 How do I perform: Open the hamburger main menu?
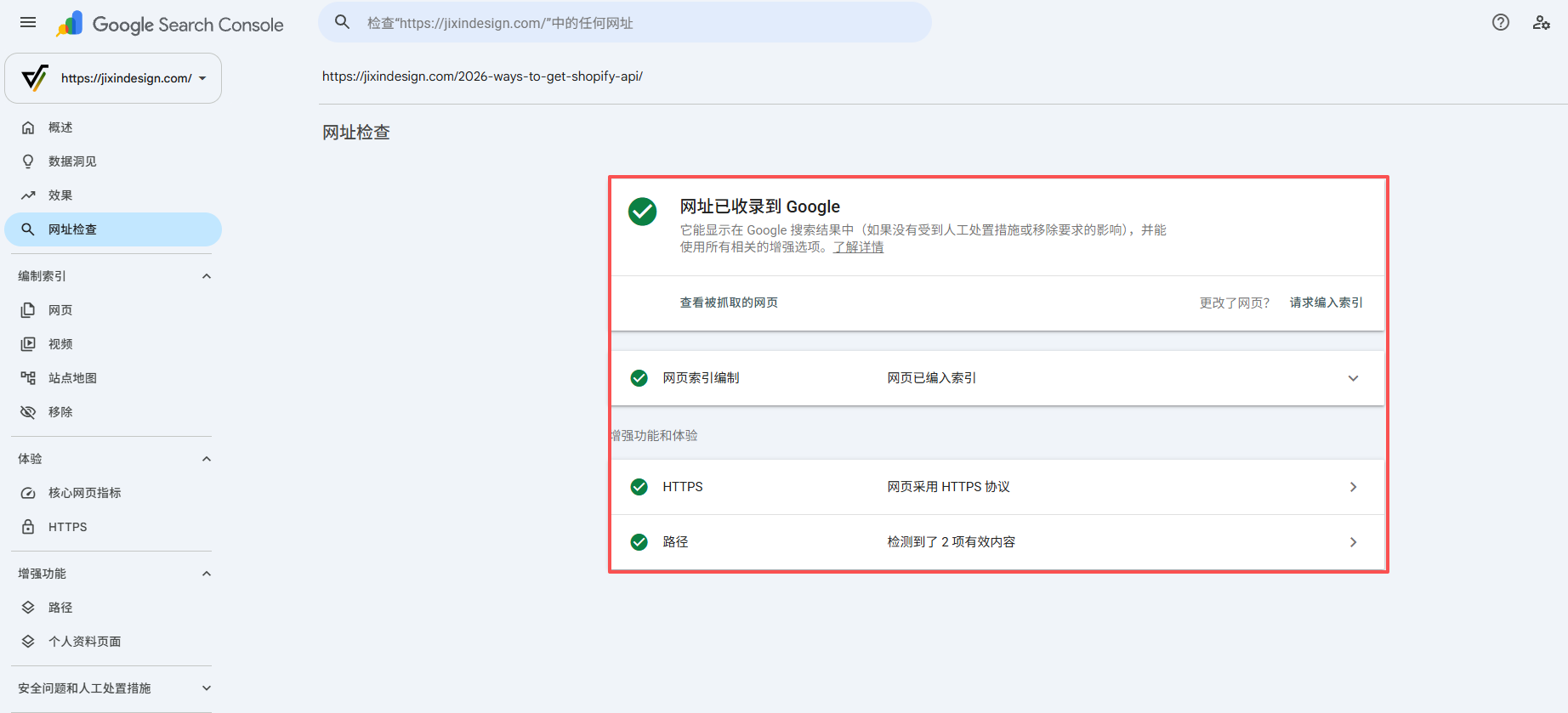28,23
